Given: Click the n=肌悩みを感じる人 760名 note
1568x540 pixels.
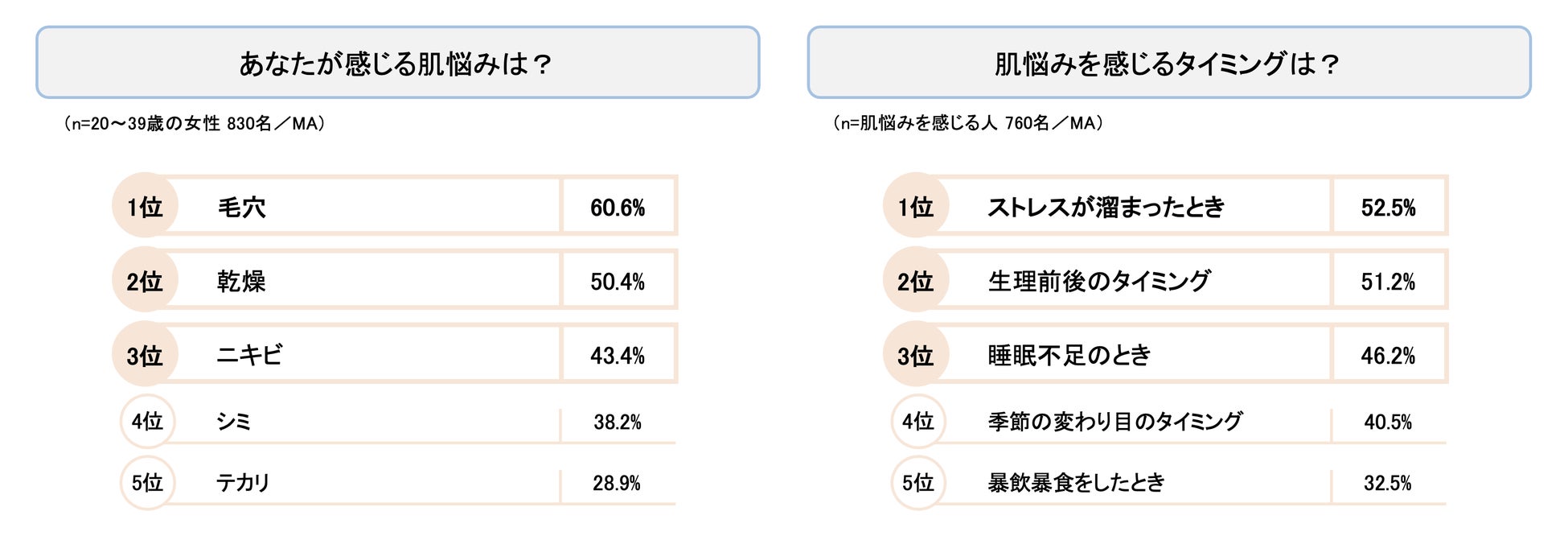Looking at the screenshot, I should click(x=968, y=123).
